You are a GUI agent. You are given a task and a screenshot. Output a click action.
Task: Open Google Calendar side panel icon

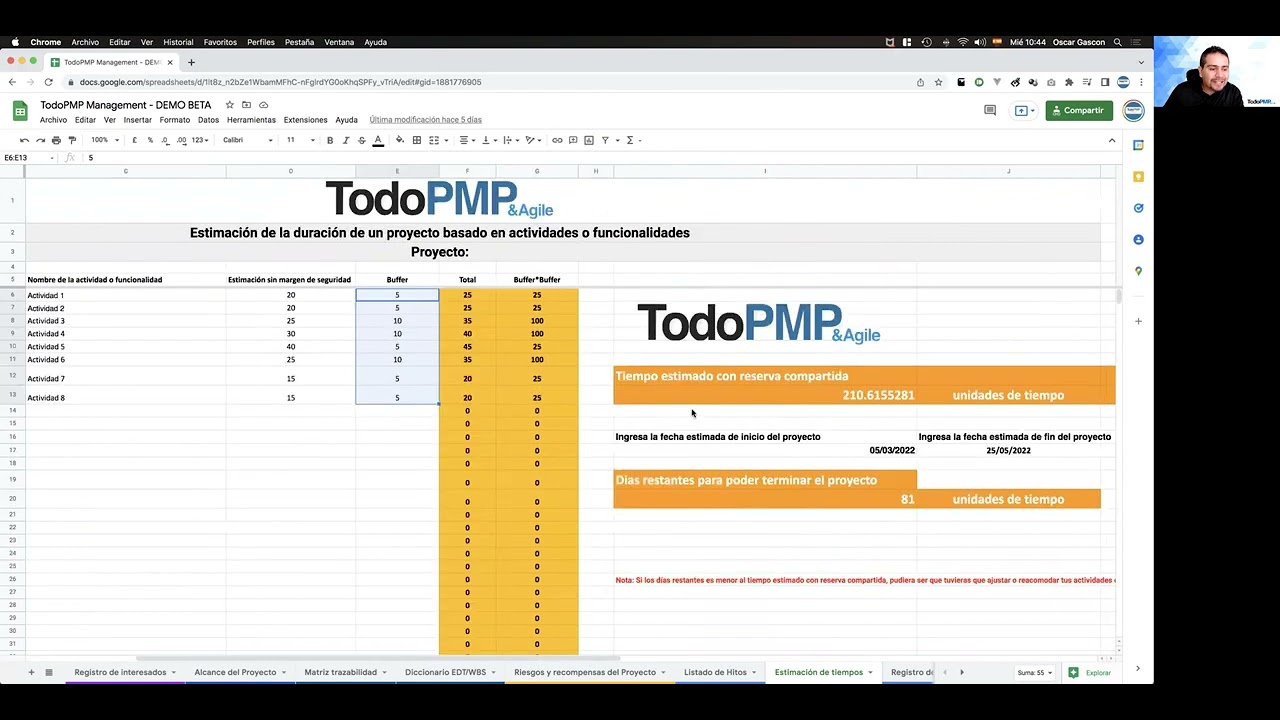pos(1138,145)
